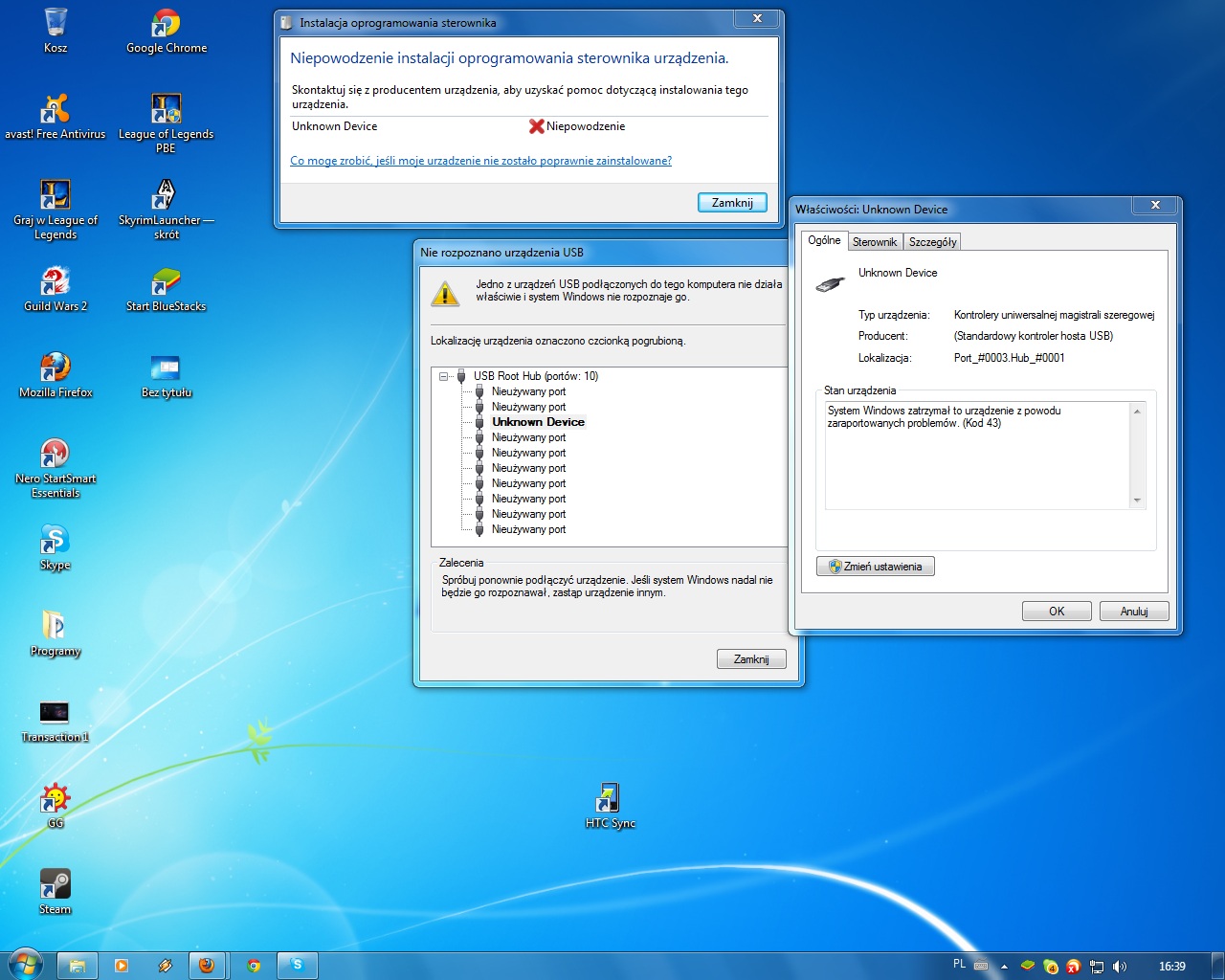Select the HTC Sync desktop icon
1225x980 pixels.
point(611,806)
